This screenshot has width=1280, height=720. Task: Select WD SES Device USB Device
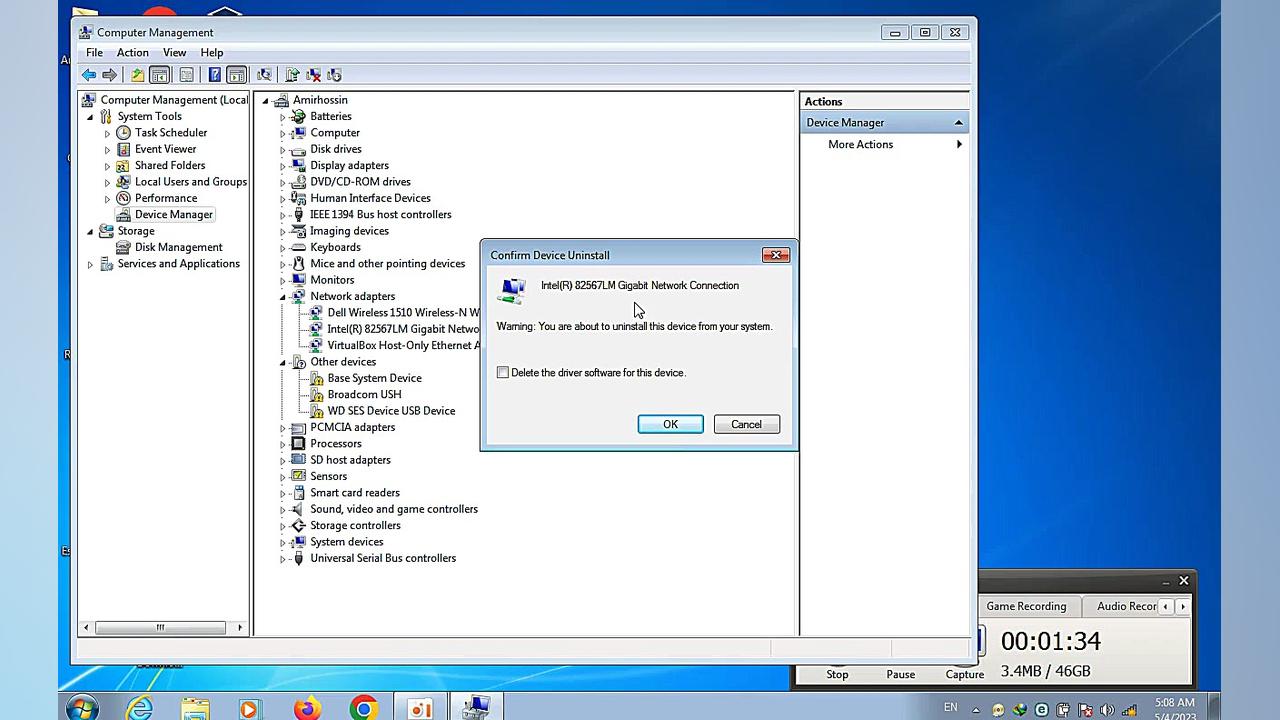391,411
